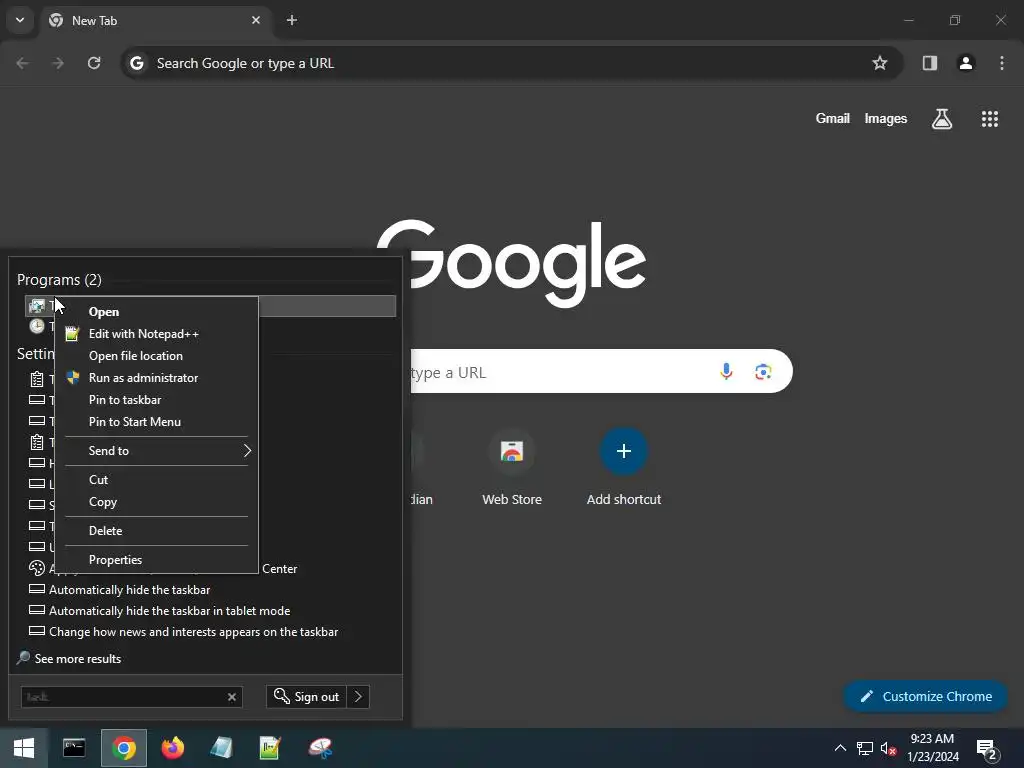The image size is (1024, 768).
Task: Choose Cut from context menu
Action: (98, 479)
